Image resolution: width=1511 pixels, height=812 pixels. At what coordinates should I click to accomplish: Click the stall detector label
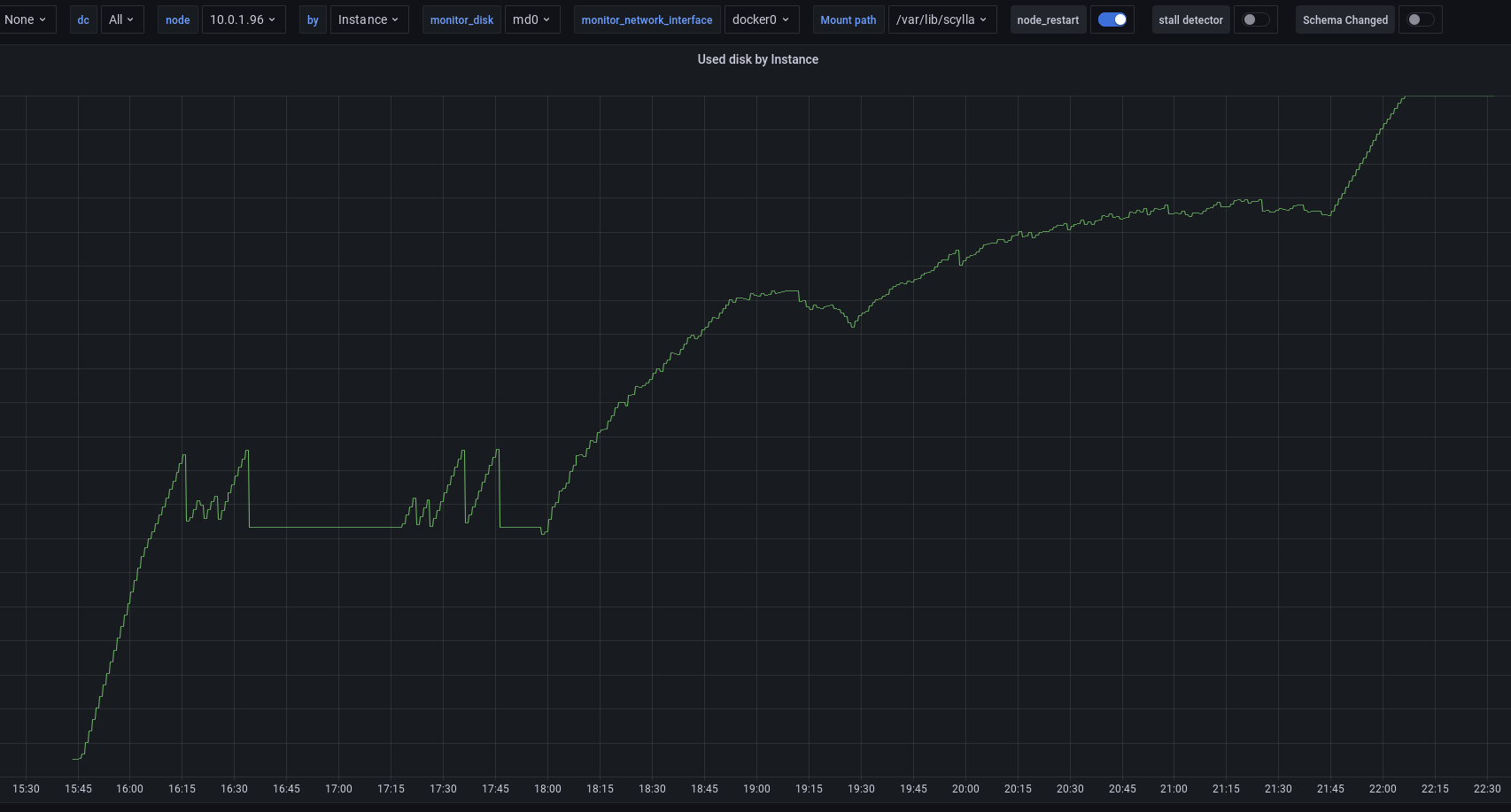(1190, 19)
